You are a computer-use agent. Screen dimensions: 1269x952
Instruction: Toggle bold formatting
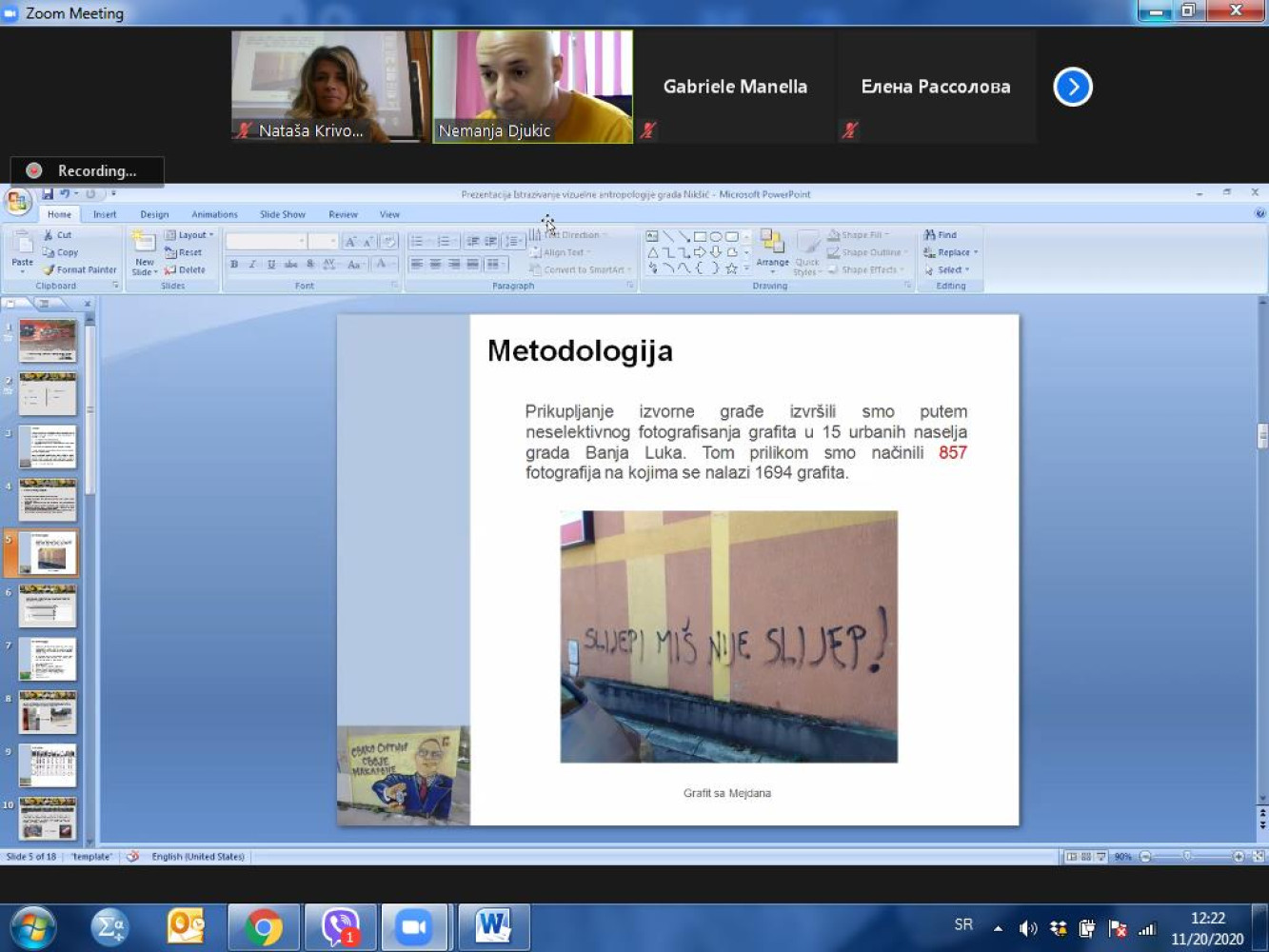(234, 265)
